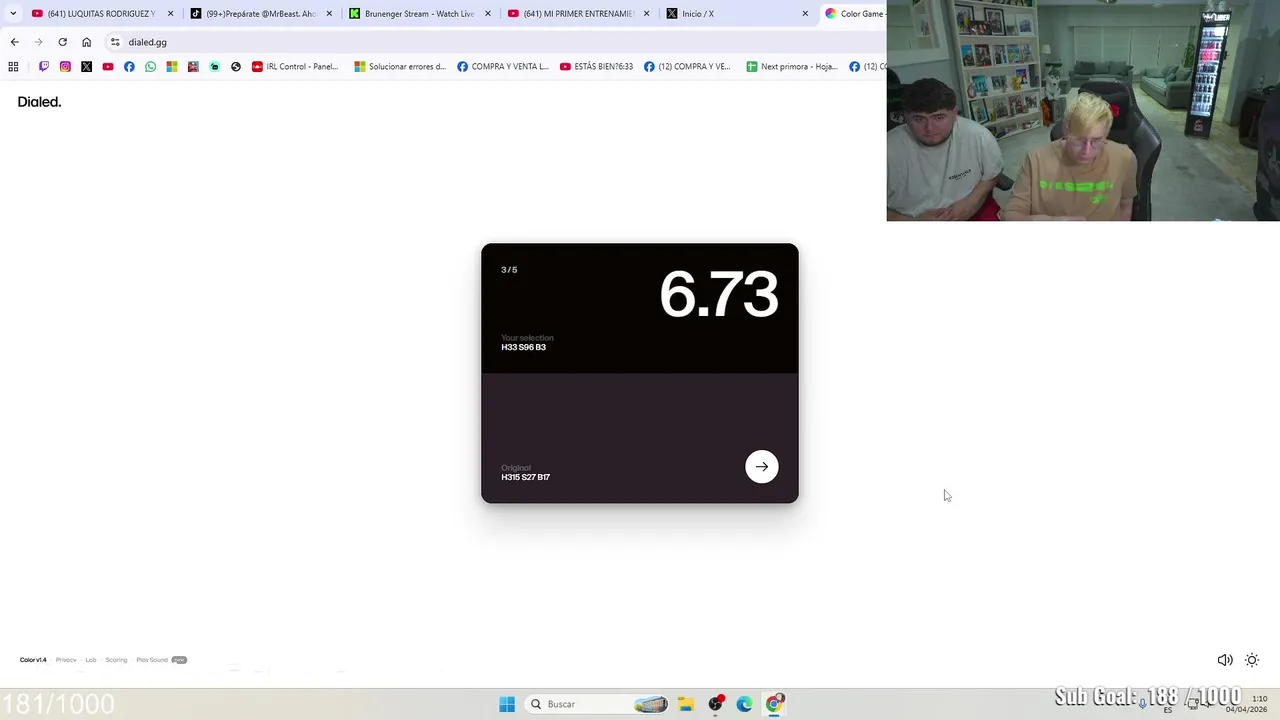Toggle the sound speaker icon
The width and height of the screenshot is (1280, 720).
(x=1224, y=660)
